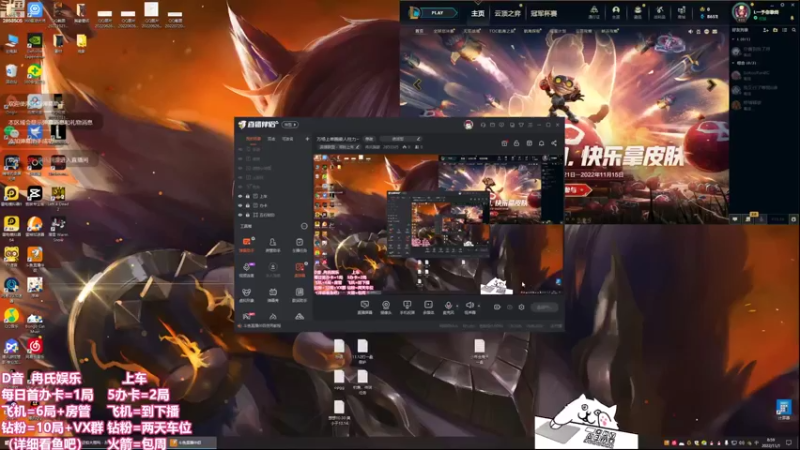Screen dimensions: 800x450
Task: Open chat bubble icon at League client bottom
Action: click(x=735, y=219)
